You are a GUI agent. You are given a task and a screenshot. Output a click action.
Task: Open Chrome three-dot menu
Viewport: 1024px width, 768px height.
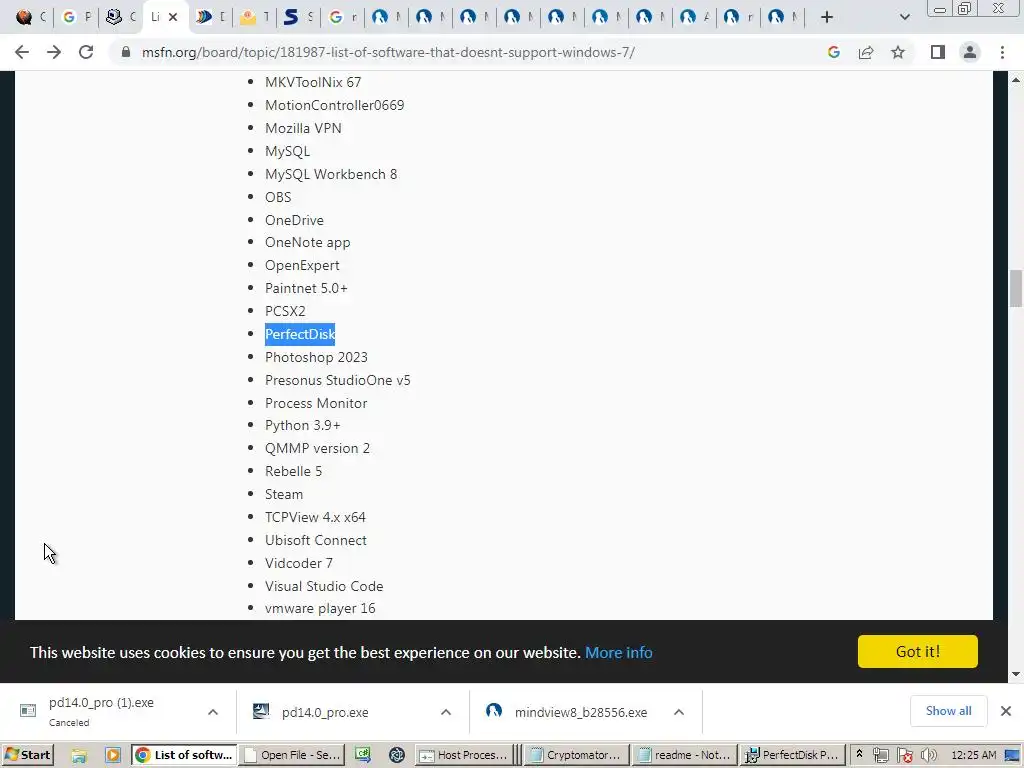click(1002, 52)
